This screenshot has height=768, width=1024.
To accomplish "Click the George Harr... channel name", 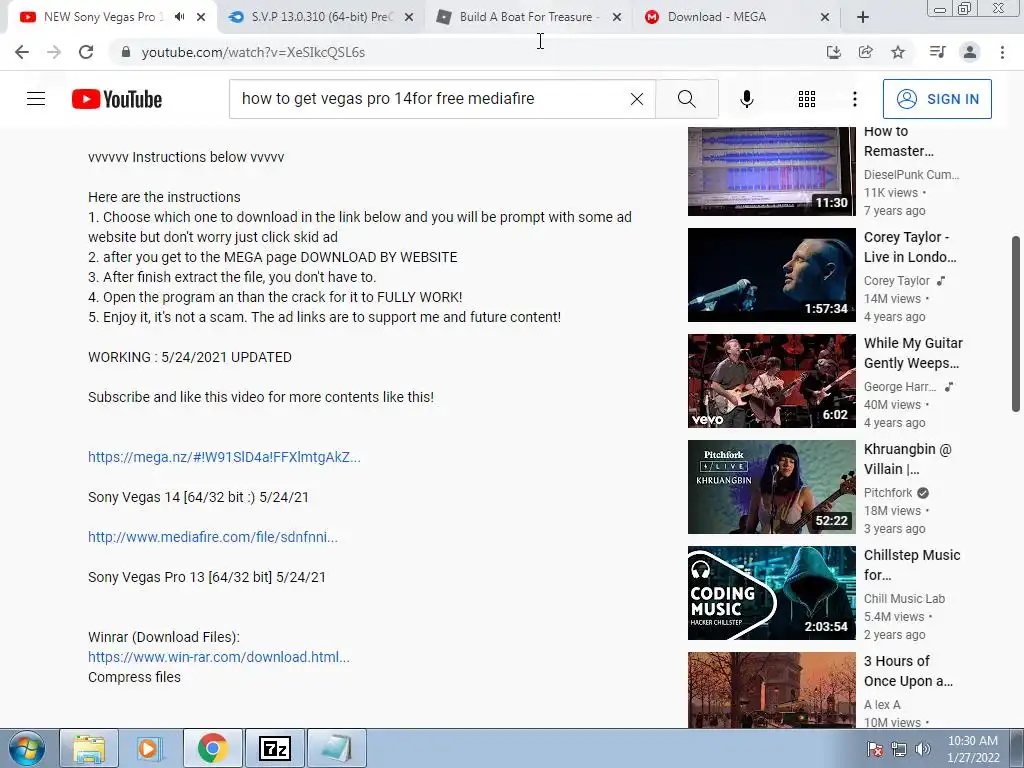I will tap(900, 387).
